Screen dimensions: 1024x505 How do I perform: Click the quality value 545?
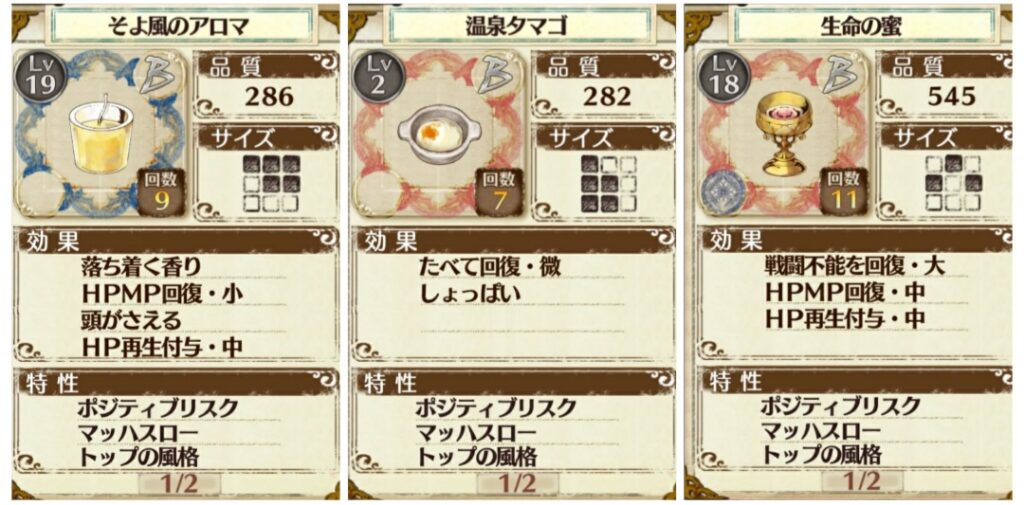pyautogui.click(x=952, y=97)
